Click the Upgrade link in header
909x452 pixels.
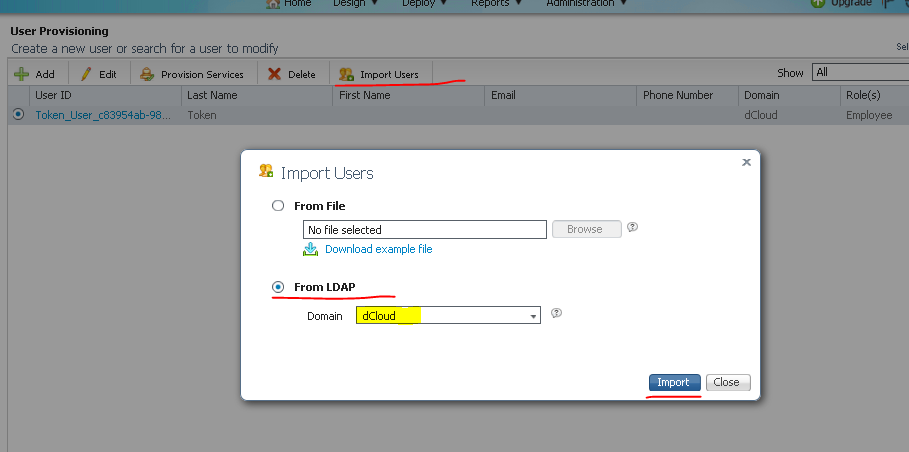pos(850,3)
